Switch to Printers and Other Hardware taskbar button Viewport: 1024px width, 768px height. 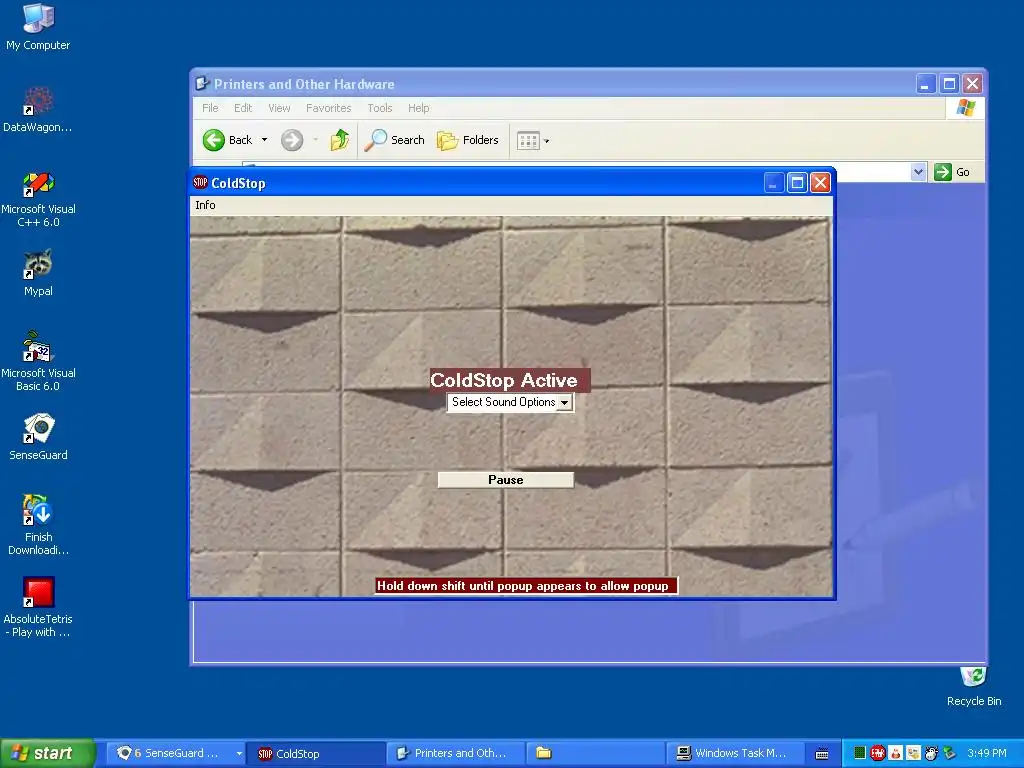455,754
